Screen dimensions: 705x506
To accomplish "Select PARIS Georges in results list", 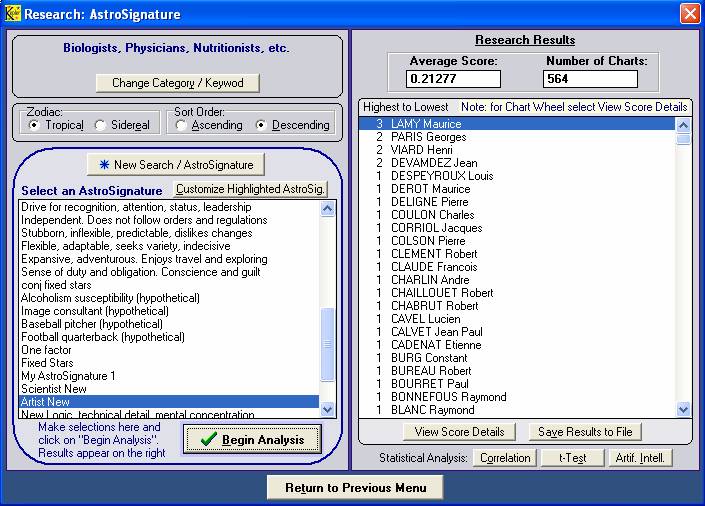I will tap(428, 137).
